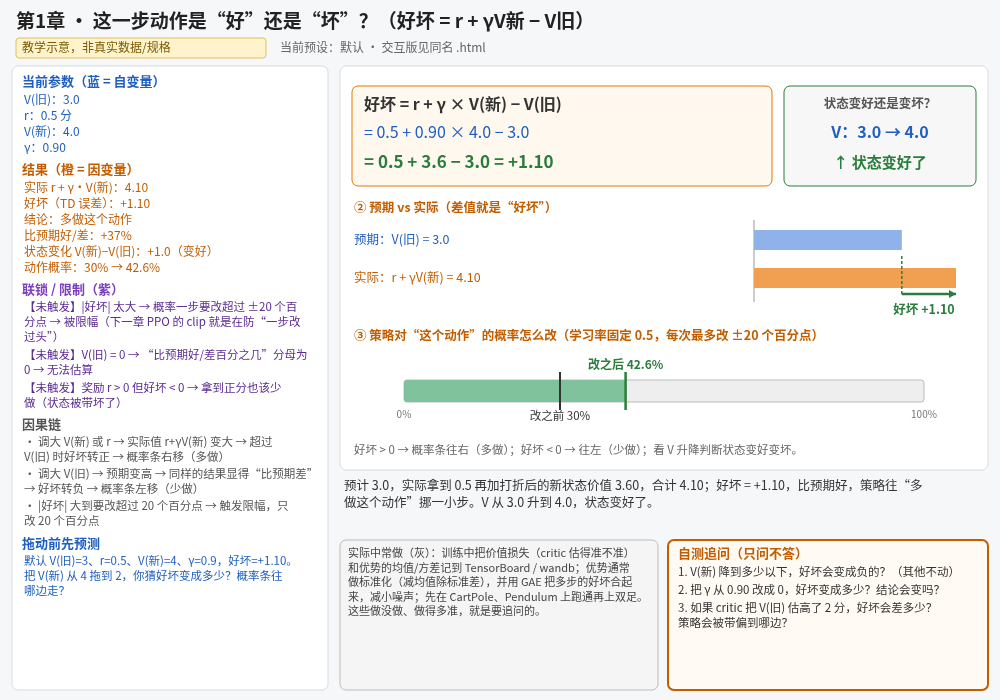Click the line "动作概率：30% → 42.6%"
The width and height of the screenshot is (1000, 700).
click(x=92, y=268)
